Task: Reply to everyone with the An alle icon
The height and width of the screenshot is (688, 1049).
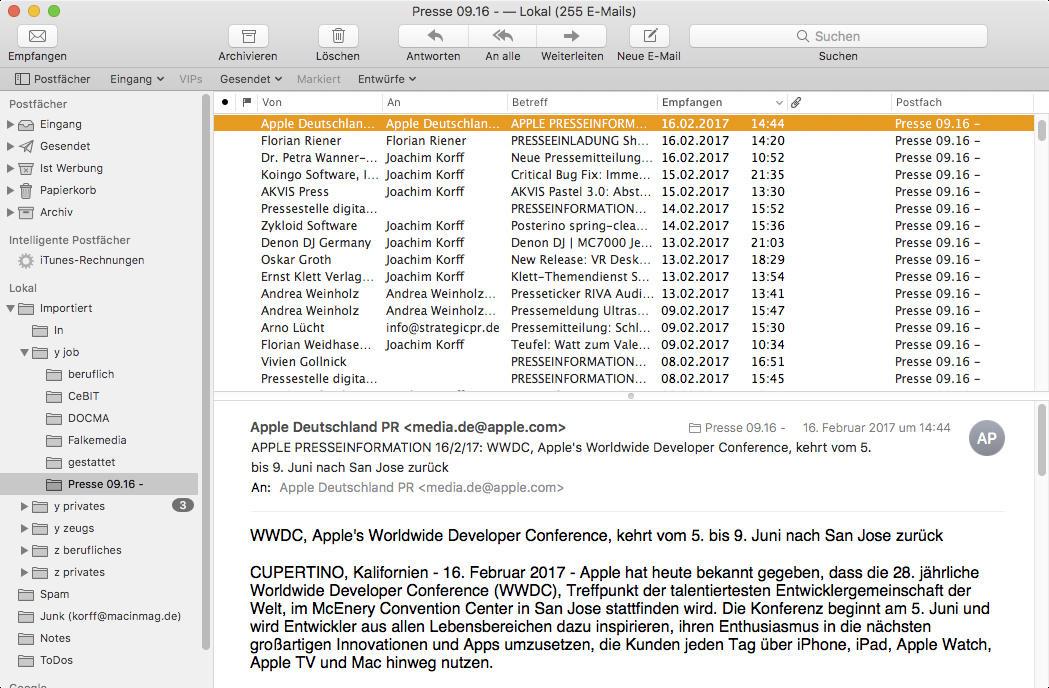Action: coord(502,36)
